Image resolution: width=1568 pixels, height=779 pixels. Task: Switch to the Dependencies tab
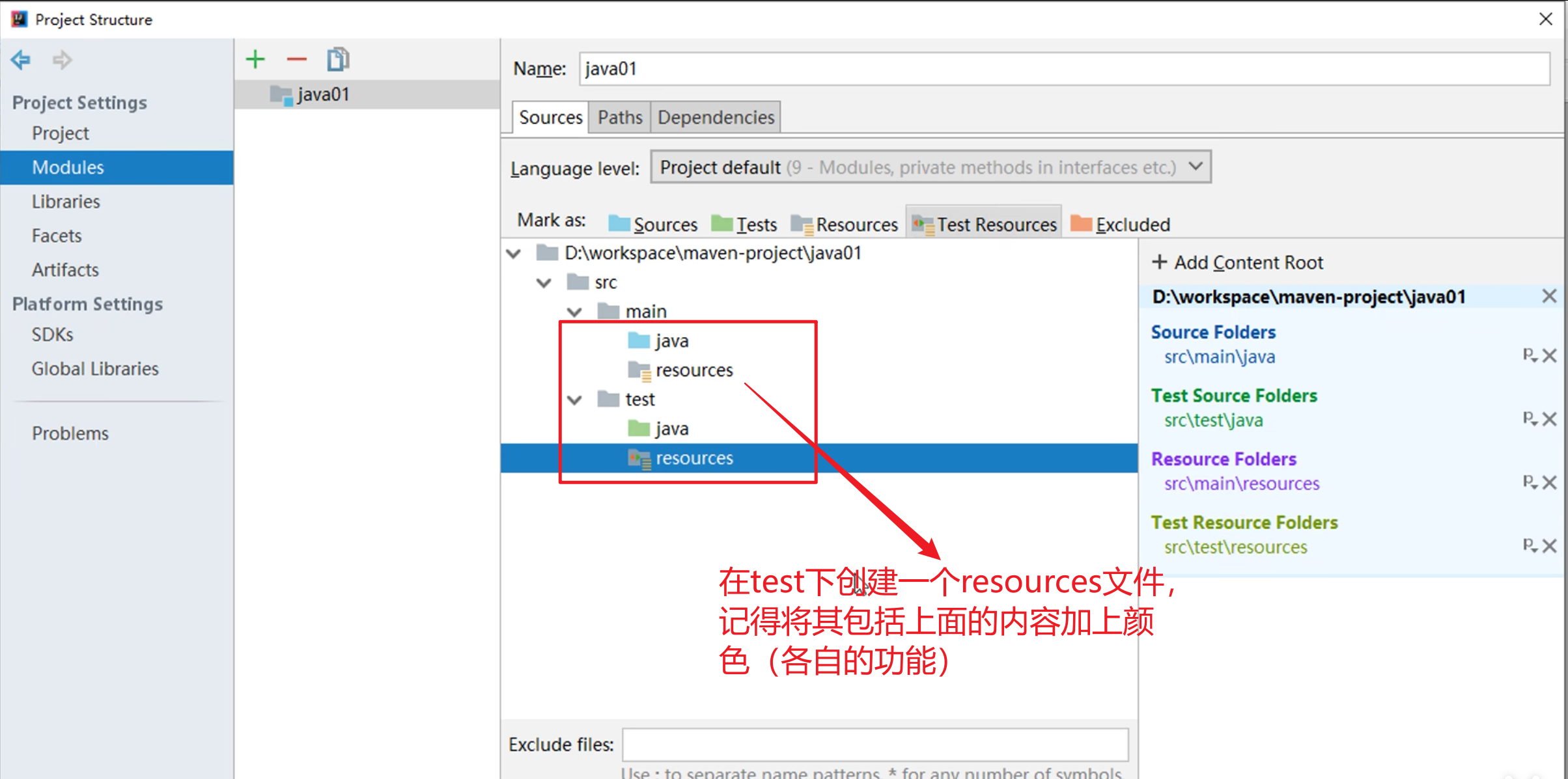click(x=716, y=117)
